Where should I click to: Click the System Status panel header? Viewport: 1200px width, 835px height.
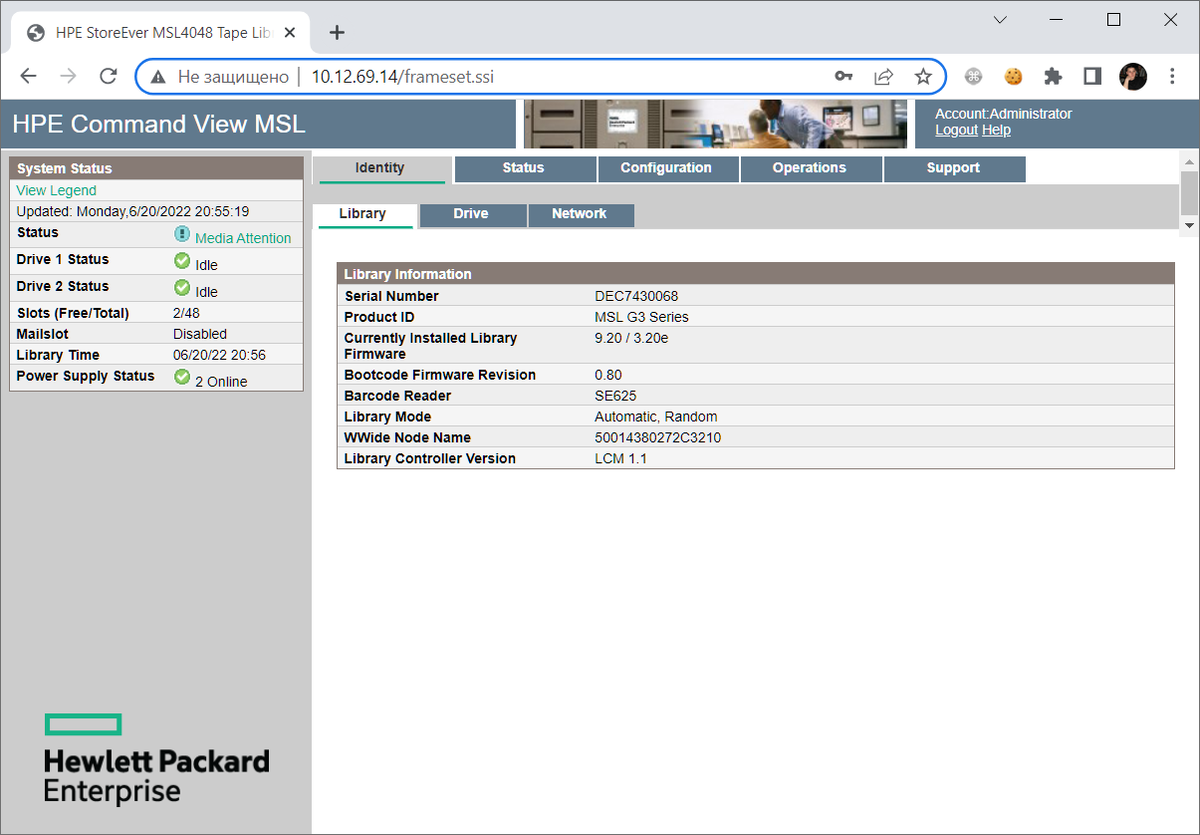point(156,168)
